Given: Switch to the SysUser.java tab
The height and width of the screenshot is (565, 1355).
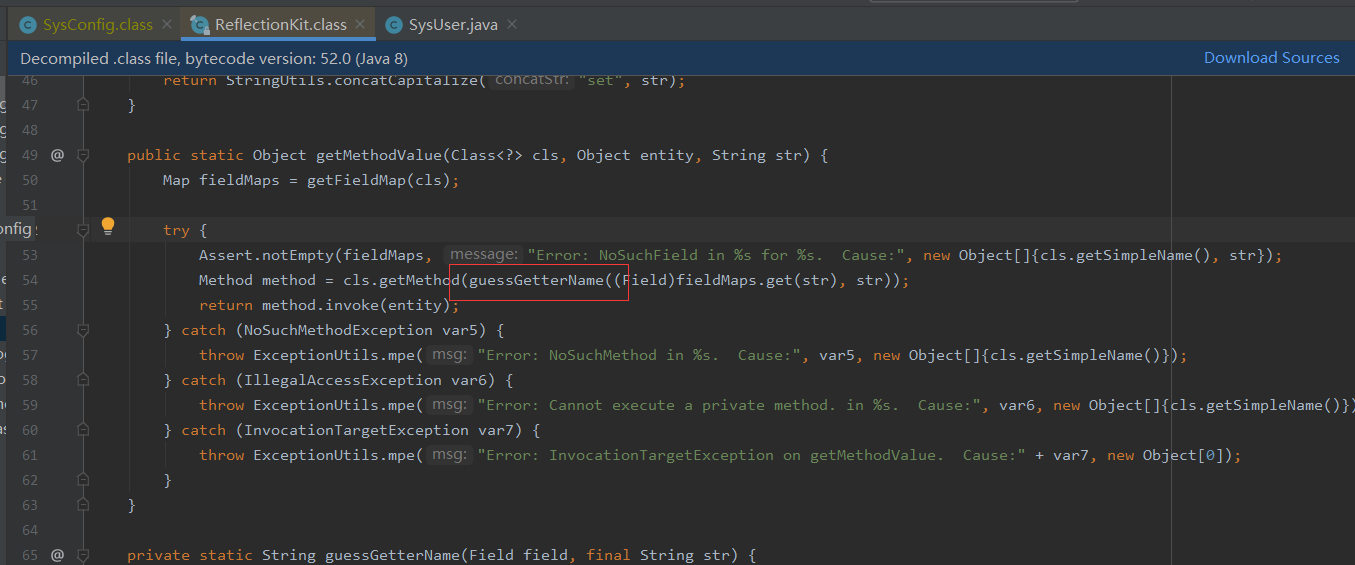Looking at the screenshot, I should click(x=454, y=24).
